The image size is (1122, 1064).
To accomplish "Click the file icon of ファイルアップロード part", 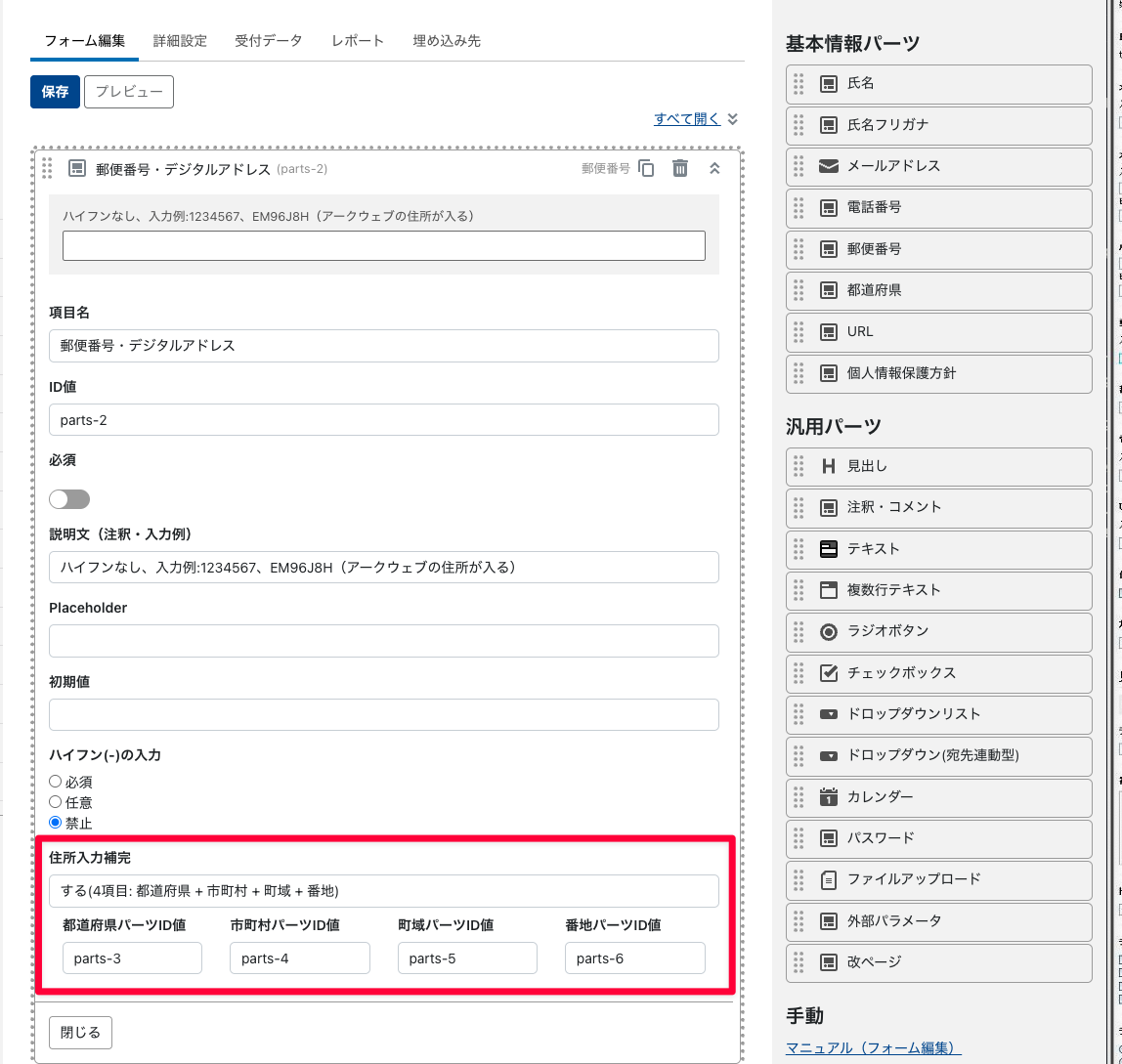I will click(829, 879).
